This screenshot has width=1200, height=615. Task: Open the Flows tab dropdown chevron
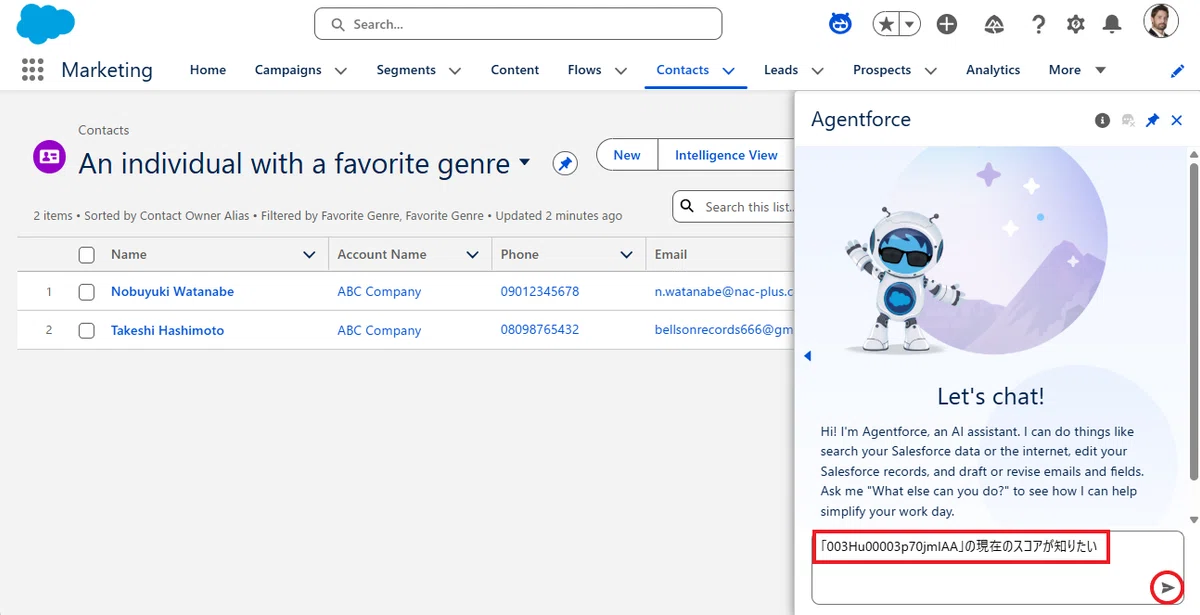pos(620,71)
